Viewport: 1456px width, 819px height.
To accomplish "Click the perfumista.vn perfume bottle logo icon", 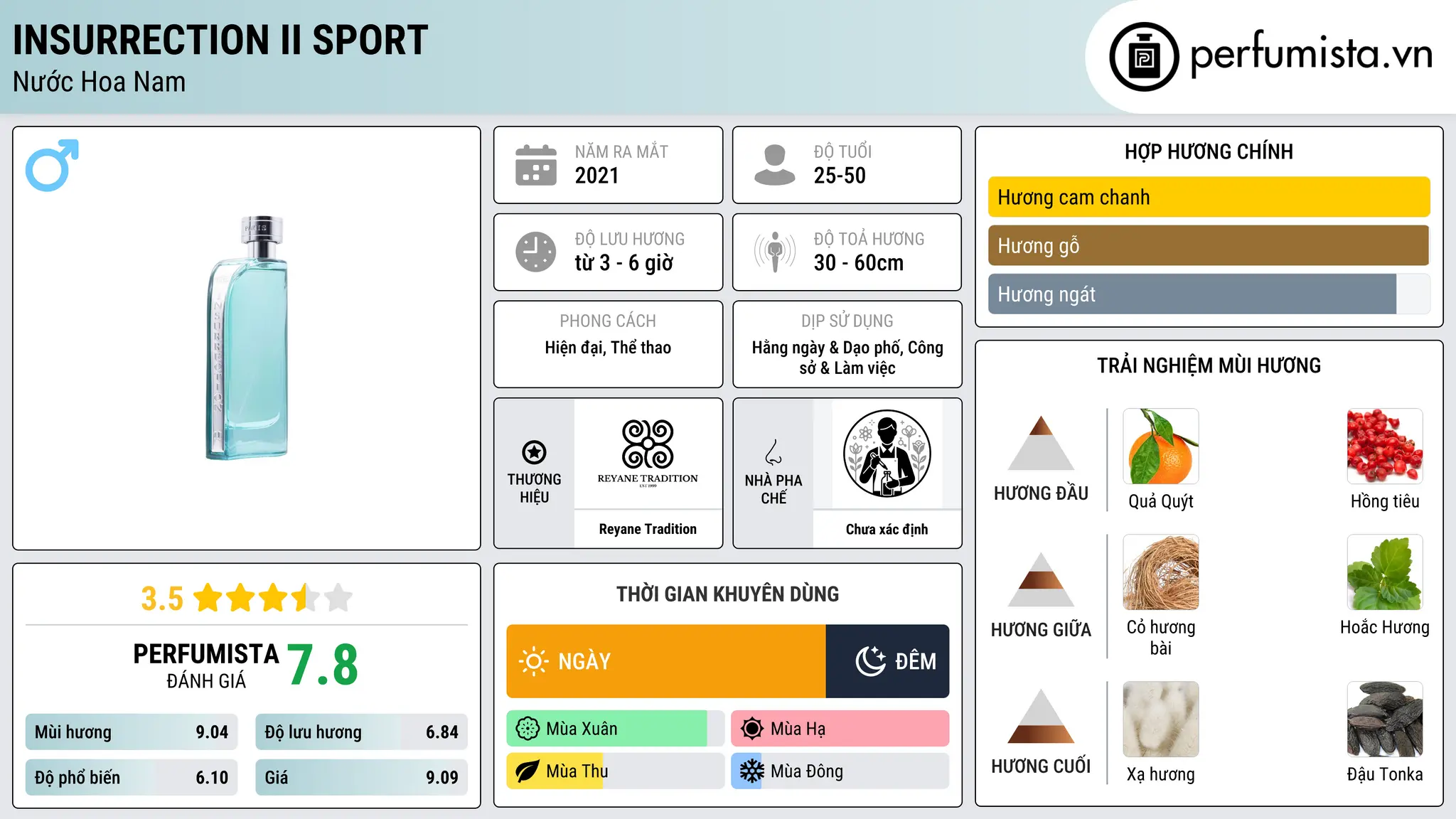I will [x=1144, y=57].
